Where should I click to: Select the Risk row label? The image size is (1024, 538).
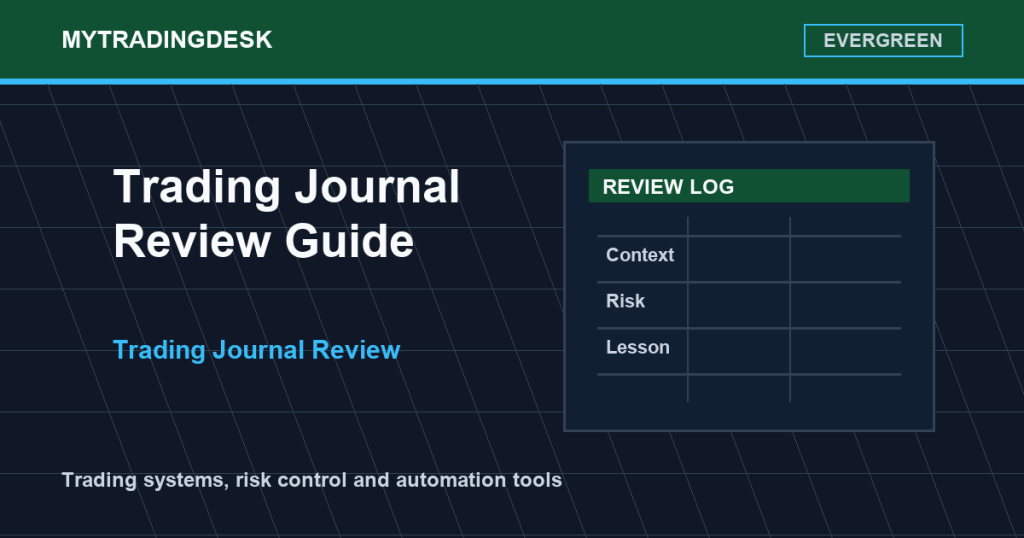625,301
